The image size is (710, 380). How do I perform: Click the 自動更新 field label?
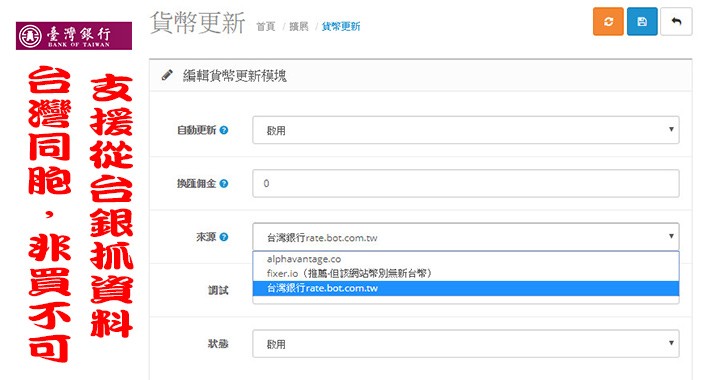tap(196, 130)
